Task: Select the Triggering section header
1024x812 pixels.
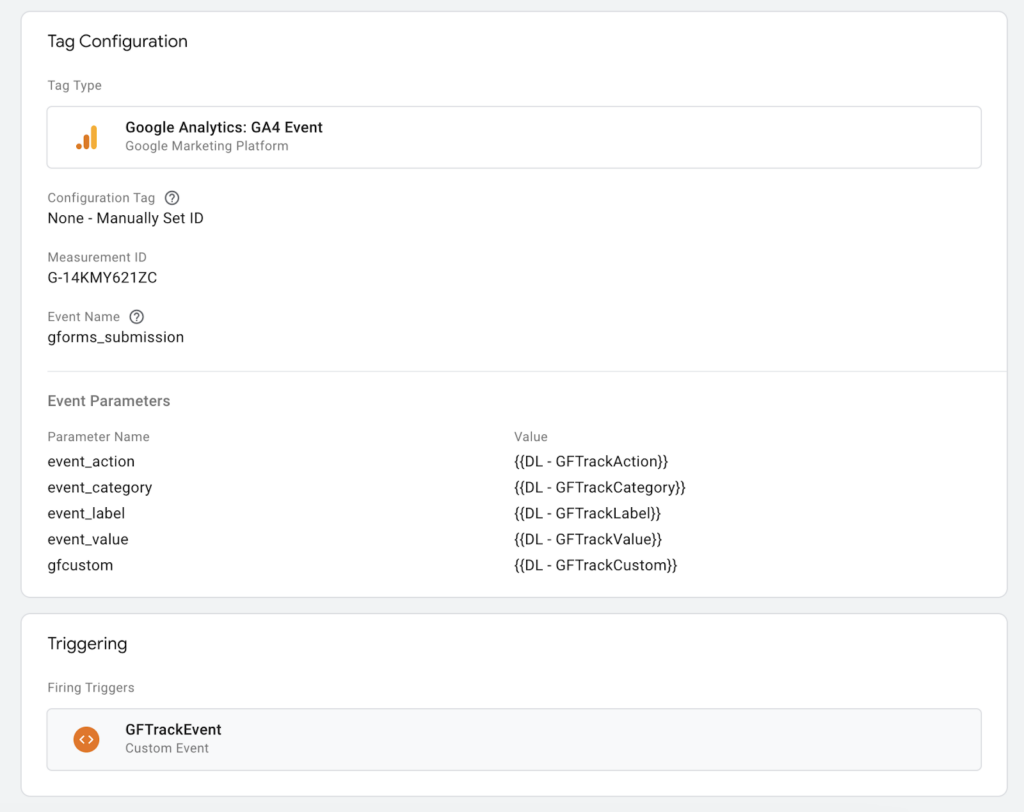Action: [87, 644]
